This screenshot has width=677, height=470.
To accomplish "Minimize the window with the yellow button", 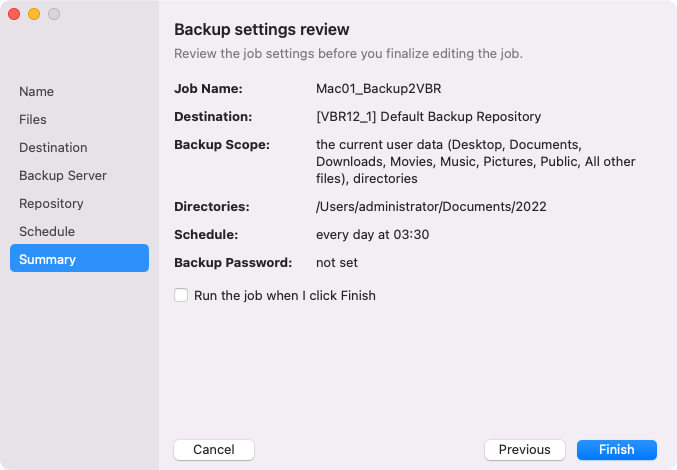I will pyautogui.click(x=34, y=14).
